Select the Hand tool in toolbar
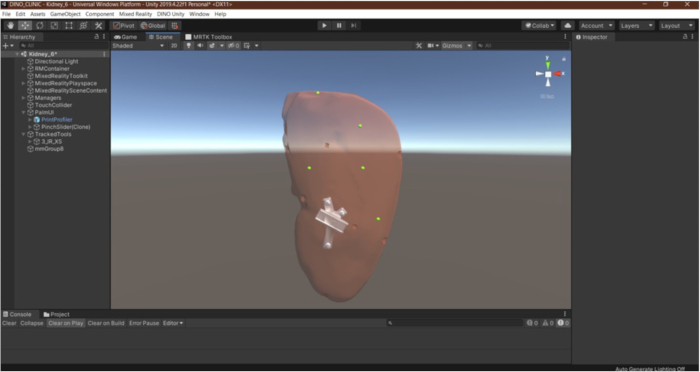This screenshot has height=372, width=700. pos(10,25)
